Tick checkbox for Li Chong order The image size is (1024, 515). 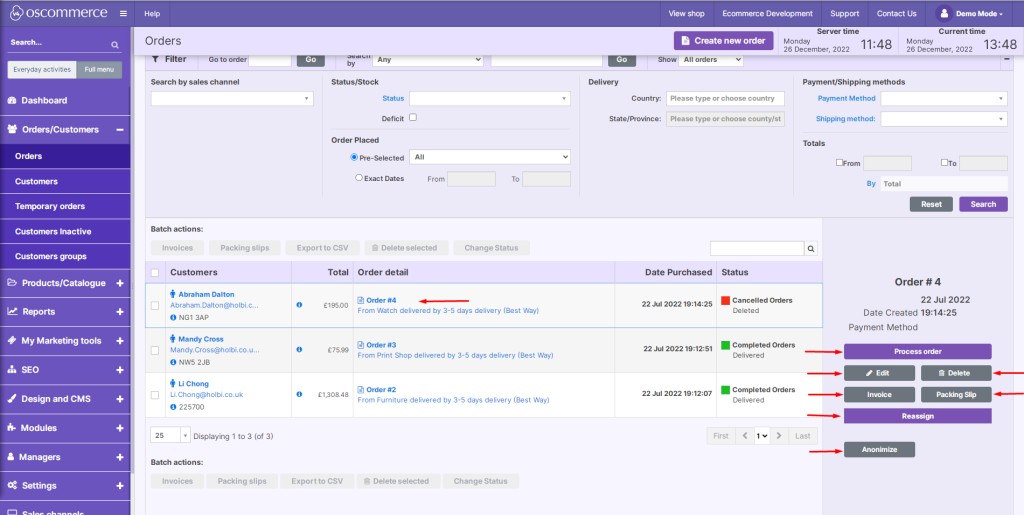pos(155,395)
